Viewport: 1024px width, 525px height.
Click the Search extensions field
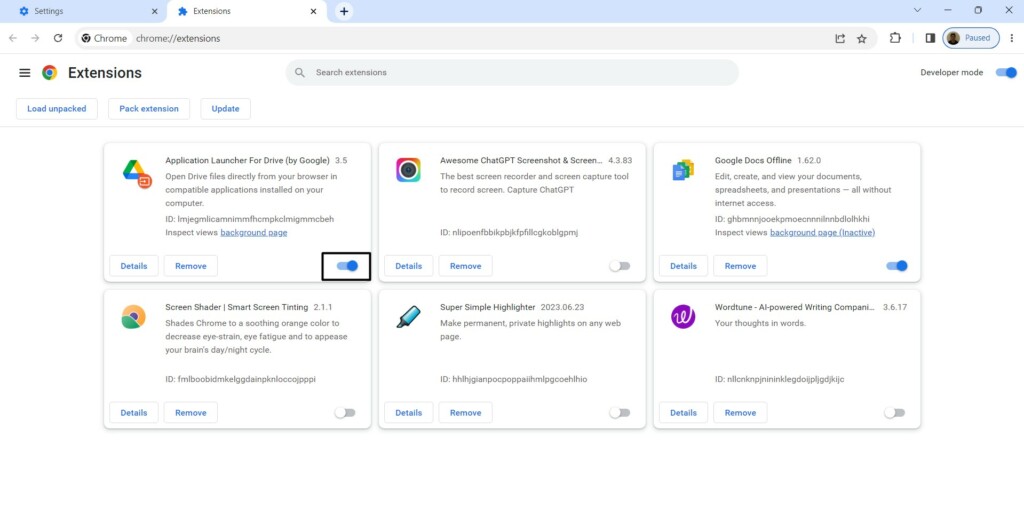tap(512, 73)
